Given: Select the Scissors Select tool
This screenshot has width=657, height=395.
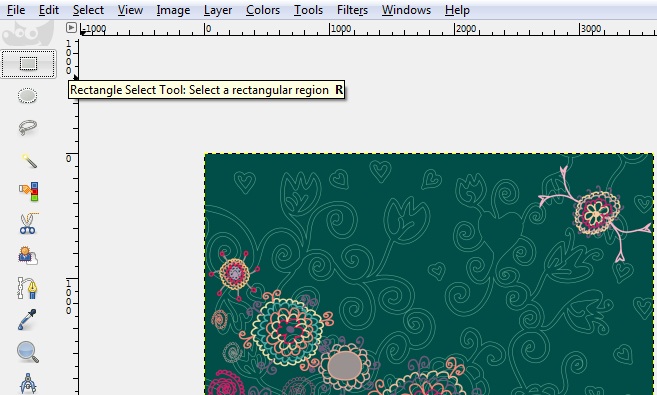Looking at the screenshot, I should 28,223.
